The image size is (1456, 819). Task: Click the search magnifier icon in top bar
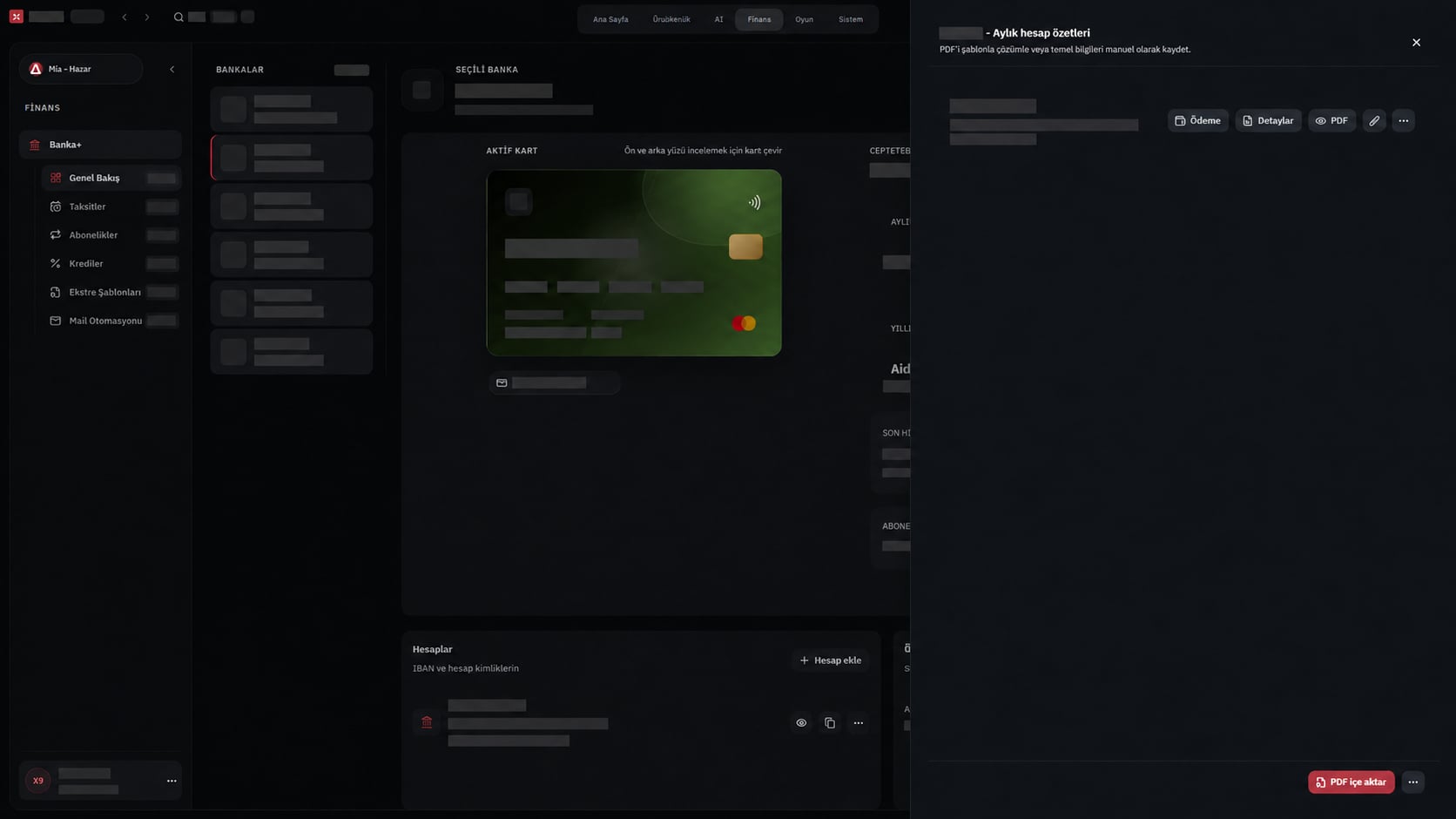[179, 17]
